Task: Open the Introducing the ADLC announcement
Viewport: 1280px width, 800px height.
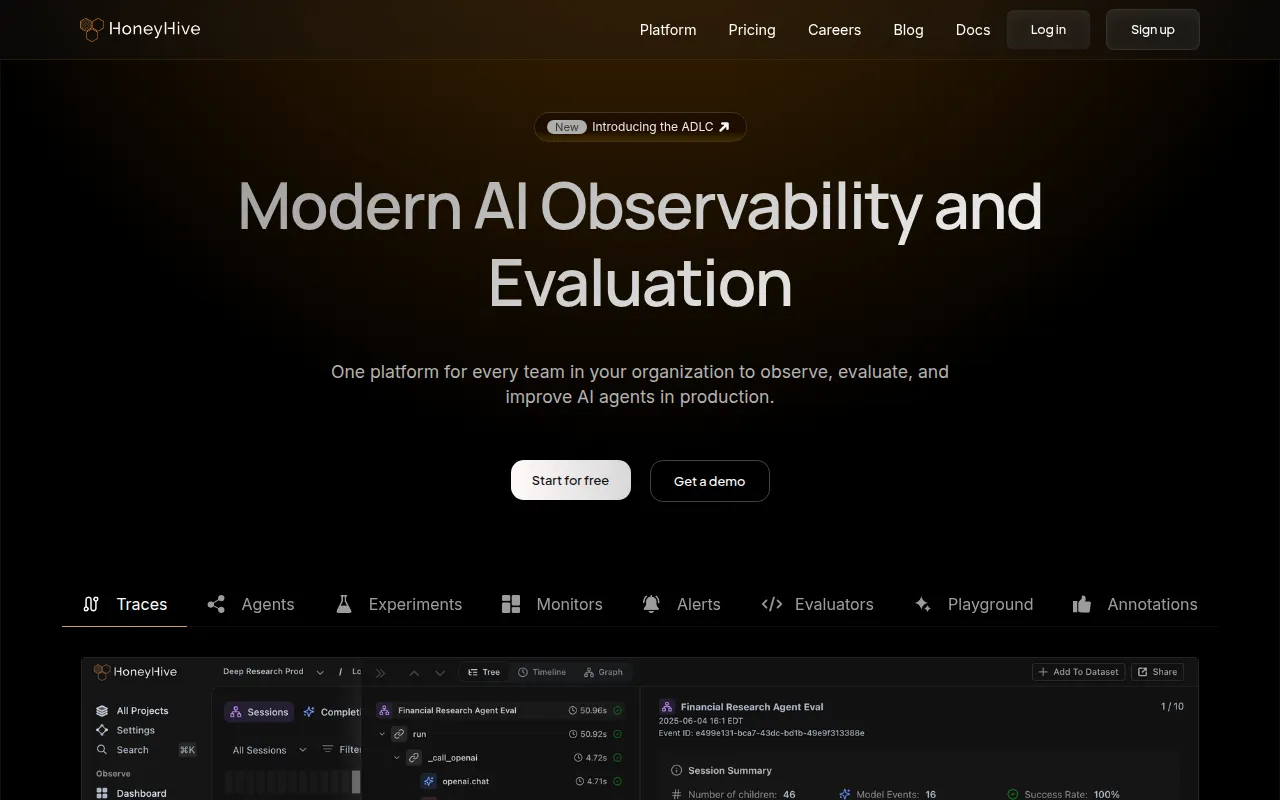Action: (640, 127)
